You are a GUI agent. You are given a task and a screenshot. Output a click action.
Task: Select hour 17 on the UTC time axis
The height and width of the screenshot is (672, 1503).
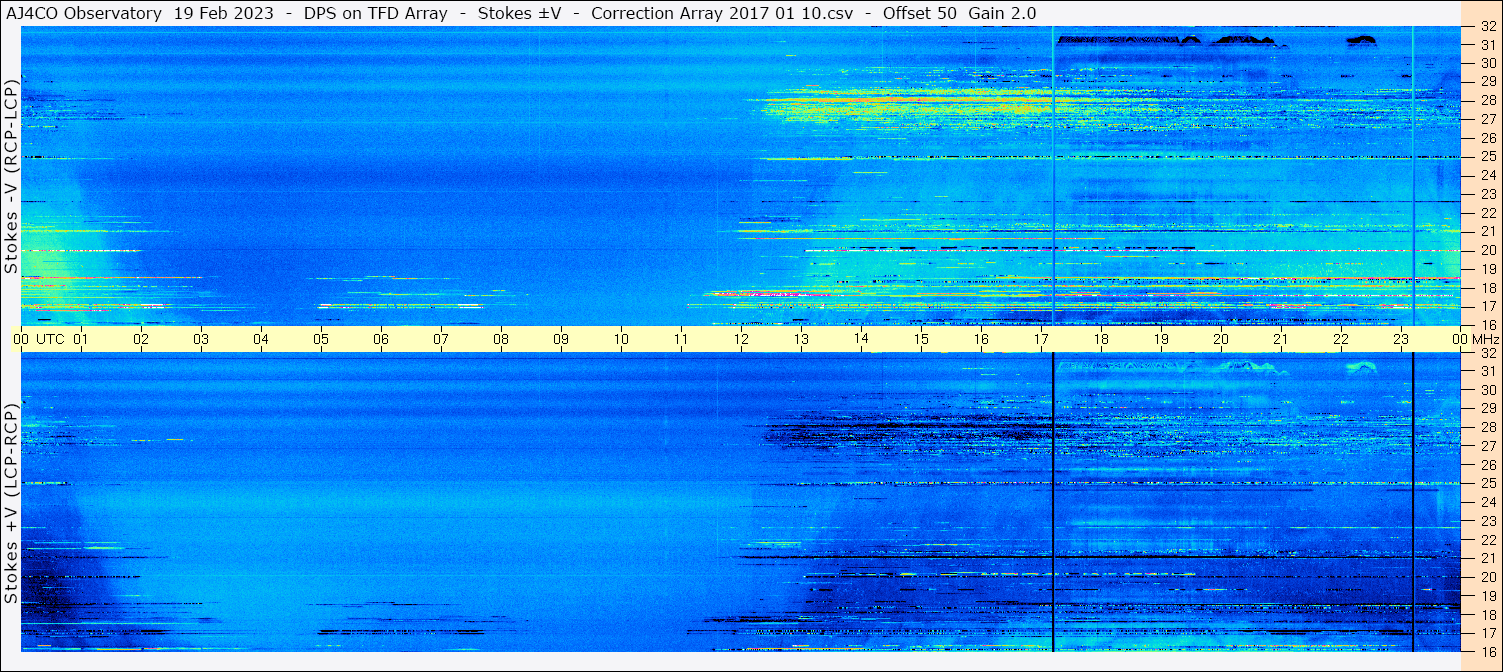[x=1041, y=339]
